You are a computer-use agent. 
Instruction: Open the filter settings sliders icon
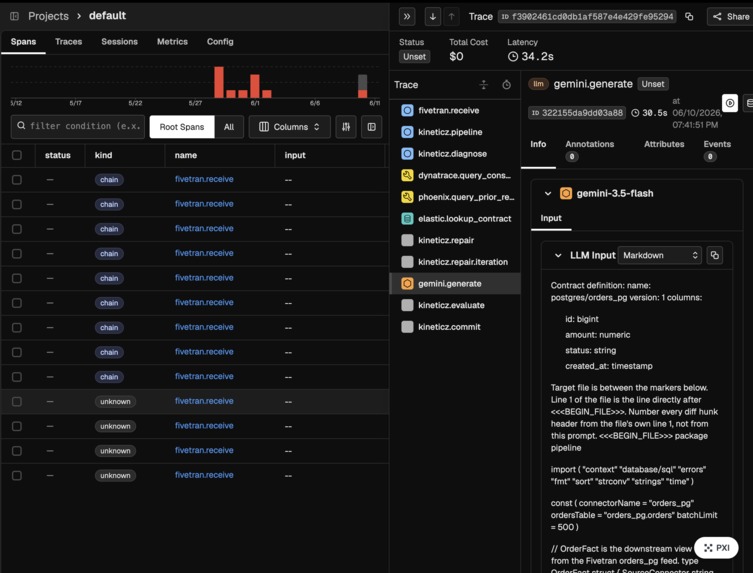(346, 127)
